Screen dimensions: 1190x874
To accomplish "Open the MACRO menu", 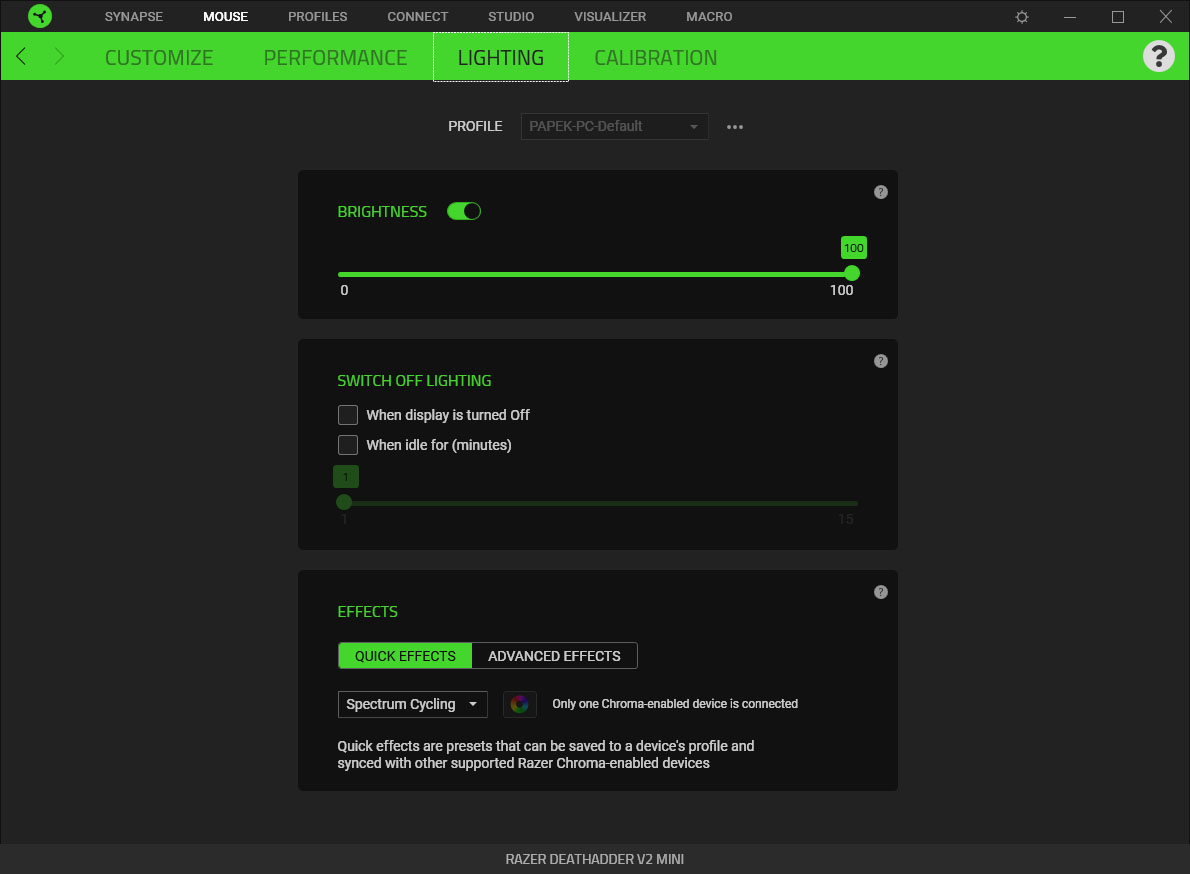I will 709,17.
